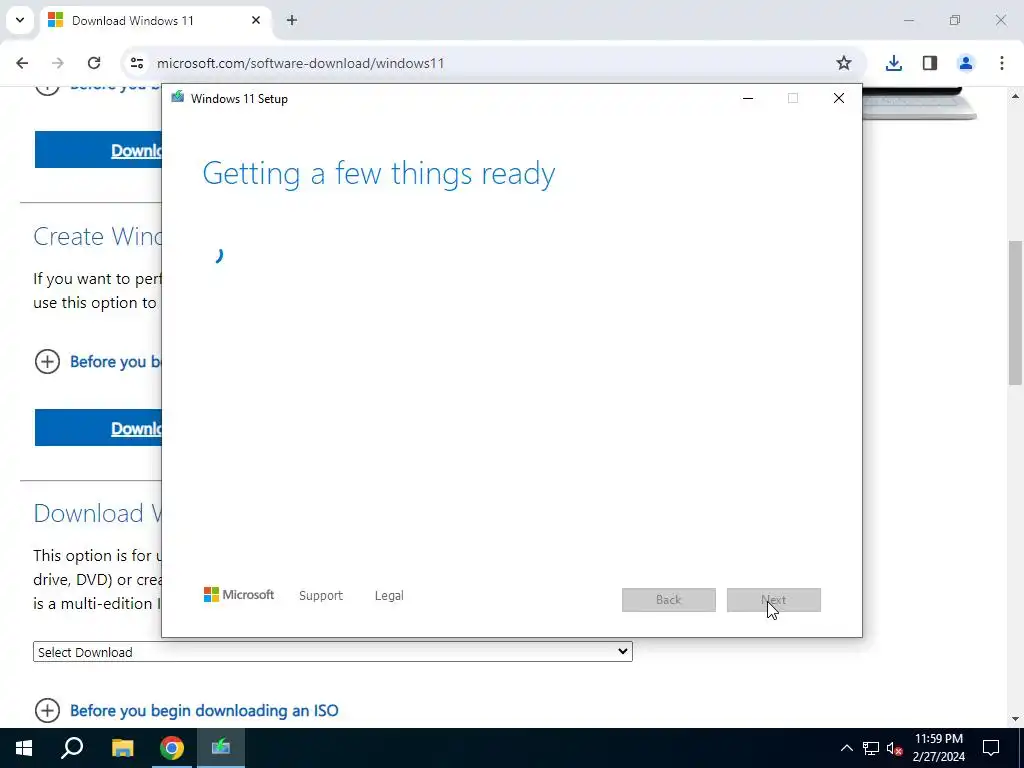Open the Legal link in Setup
Image resolution: width=1024 pixels, height=768 pixels.
[389, 596]
